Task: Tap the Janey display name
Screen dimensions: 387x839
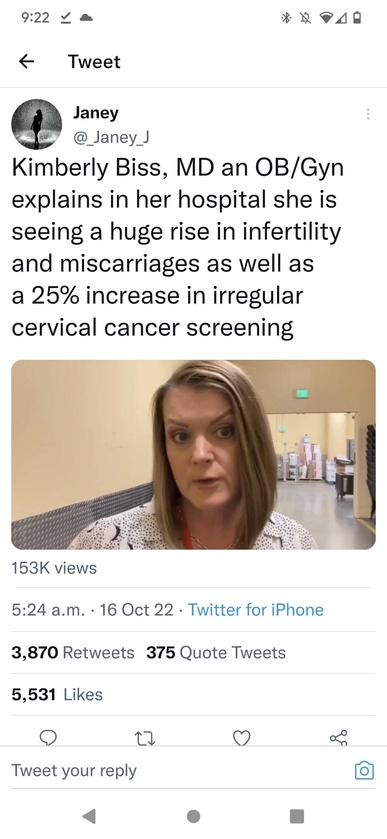Action: coord(95,113)
